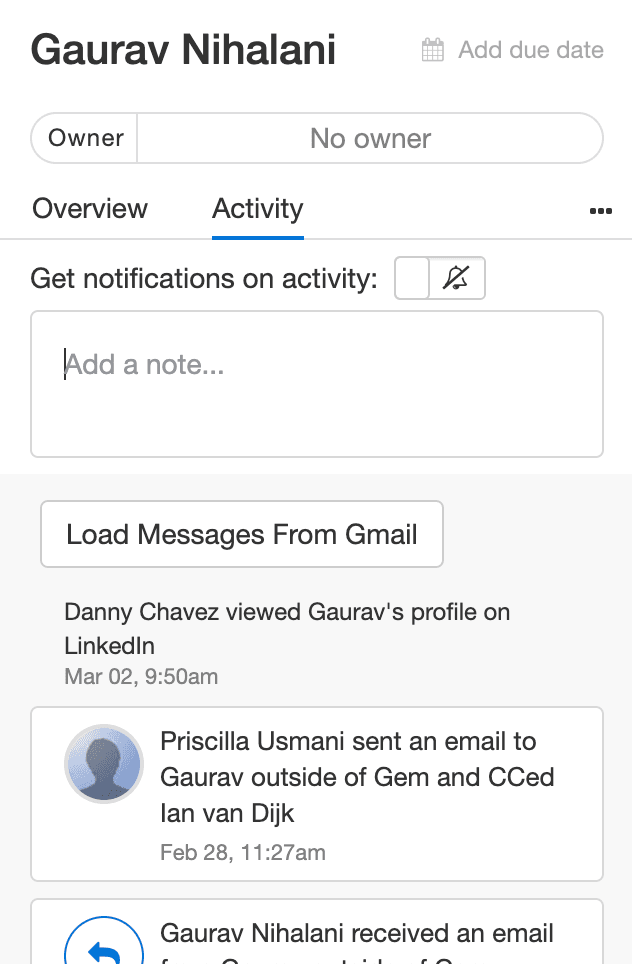Click Load Messages From Gmail
This screenshot has height=964, width=632.
coord(241,534)
